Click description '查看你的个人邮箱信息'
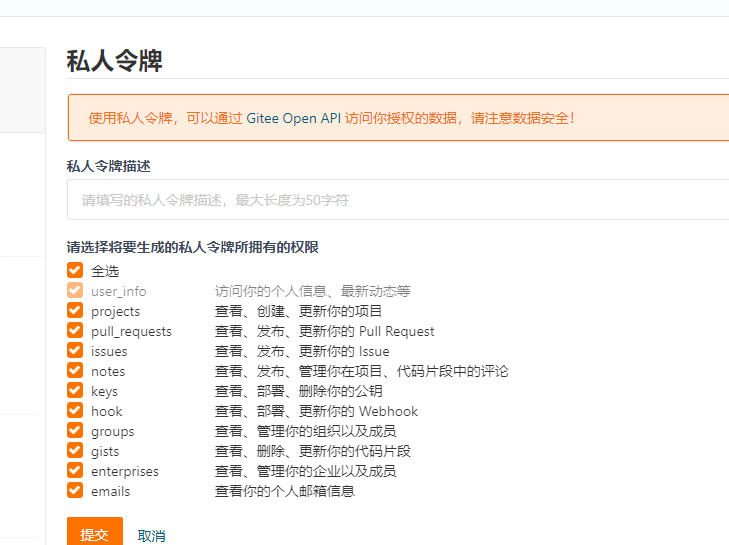This screenshot has width=729, height=545. point(285,491)
